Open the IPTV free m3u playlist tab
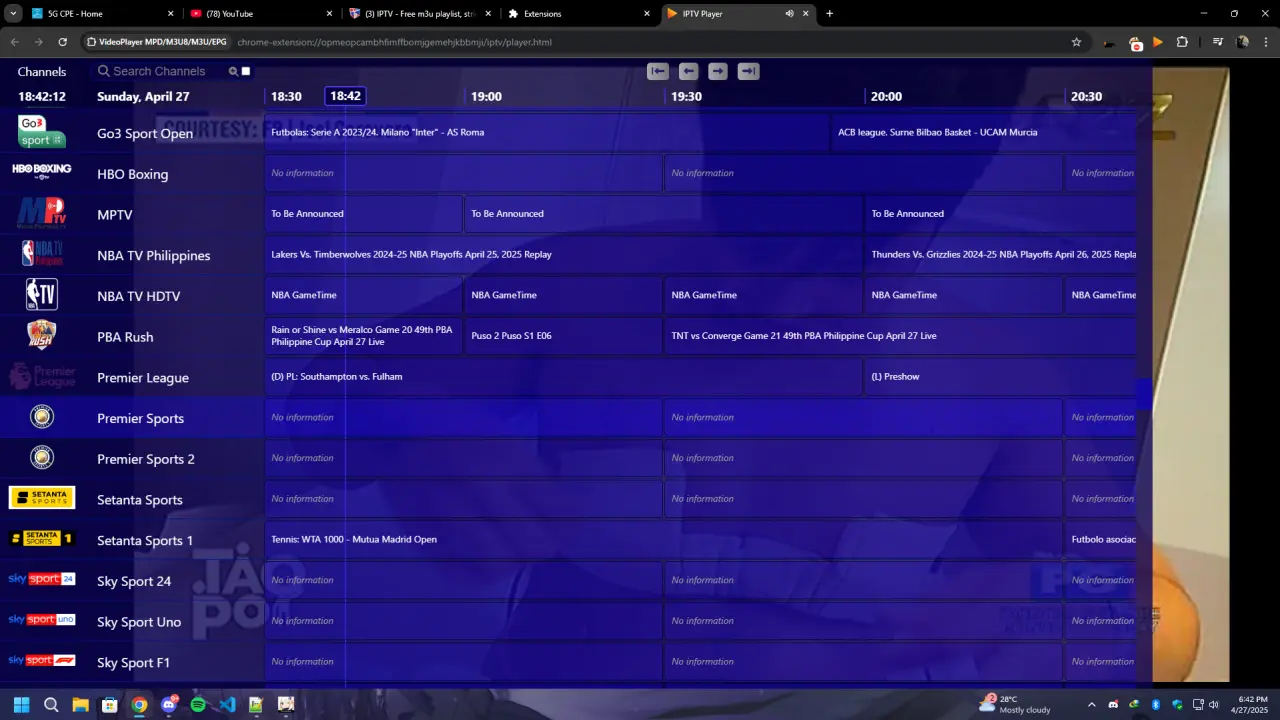The width and height of the screenshot is (1280, 720). click(421, 14)
